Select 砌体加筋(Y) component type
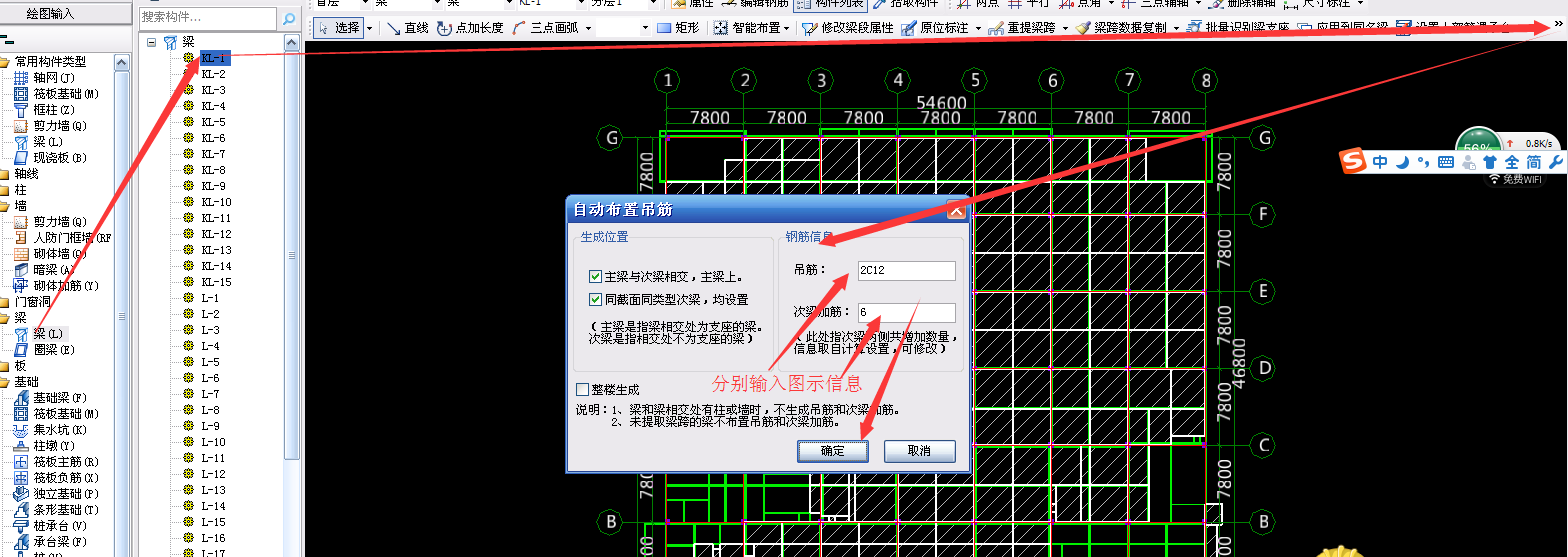This screenshot has width=1568, height=557. [x=57, y=286]
